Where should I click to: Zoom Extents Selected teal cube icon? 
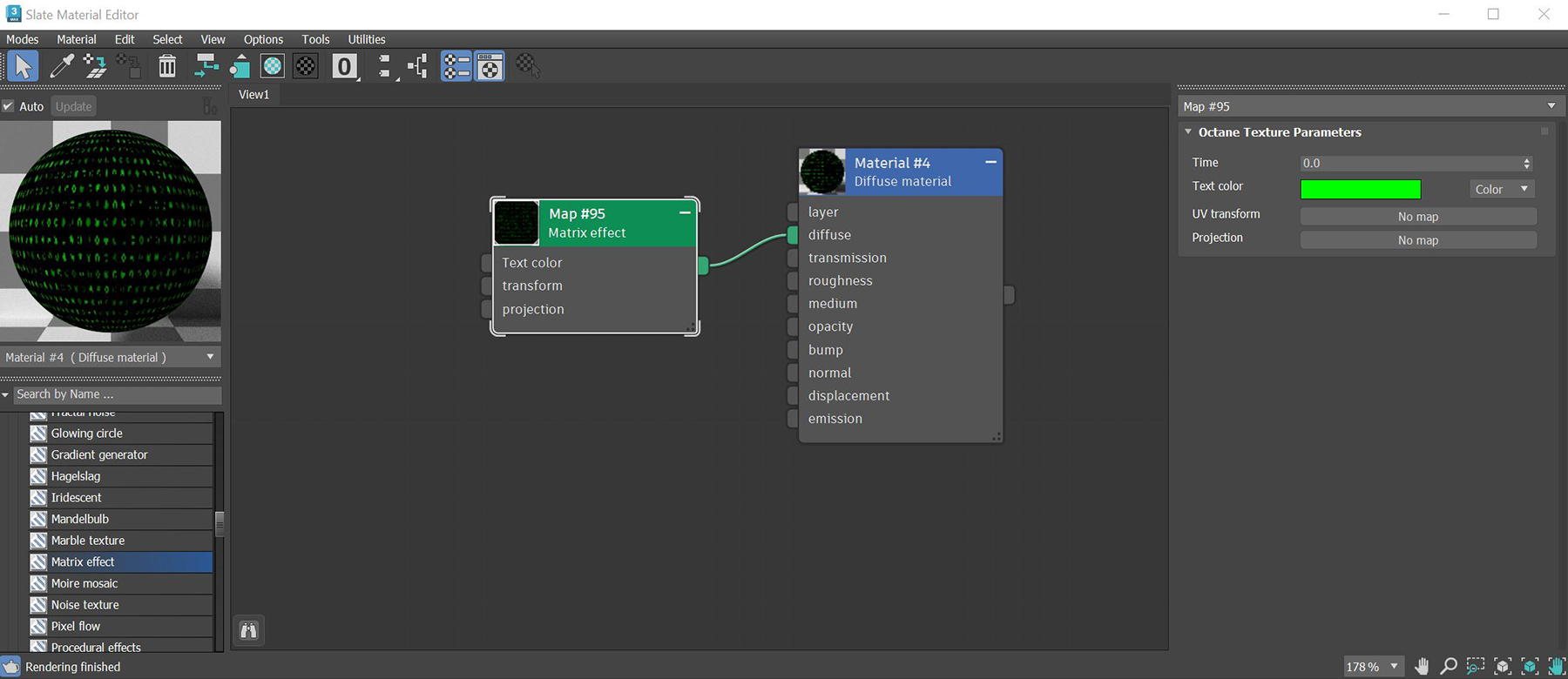[x=1530, y=667]
